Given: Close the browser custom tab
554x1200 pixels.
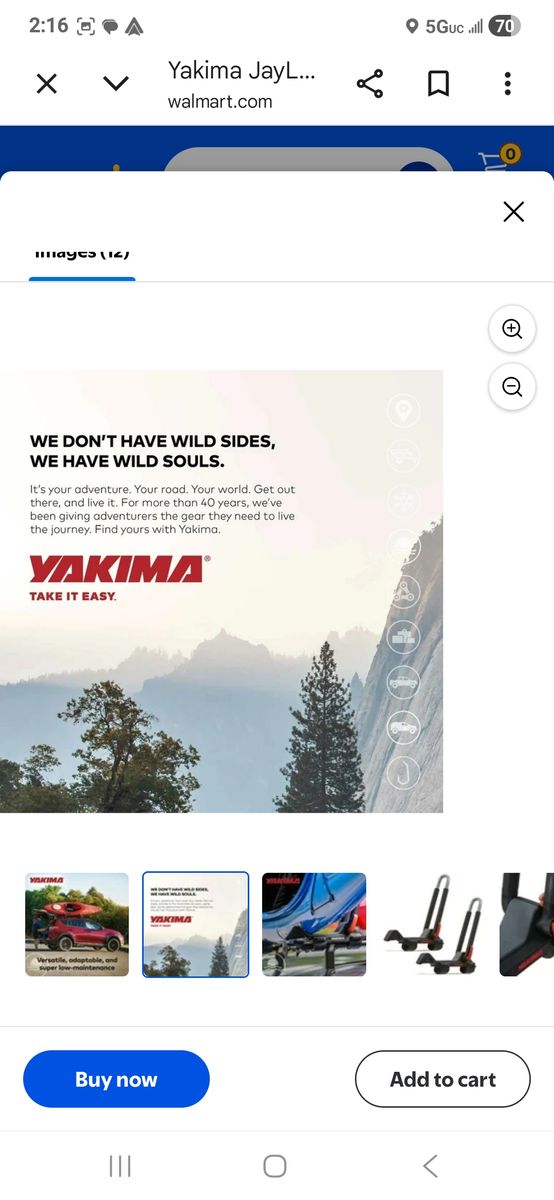Looking at the screenshot, I should [x=46, y=84].
